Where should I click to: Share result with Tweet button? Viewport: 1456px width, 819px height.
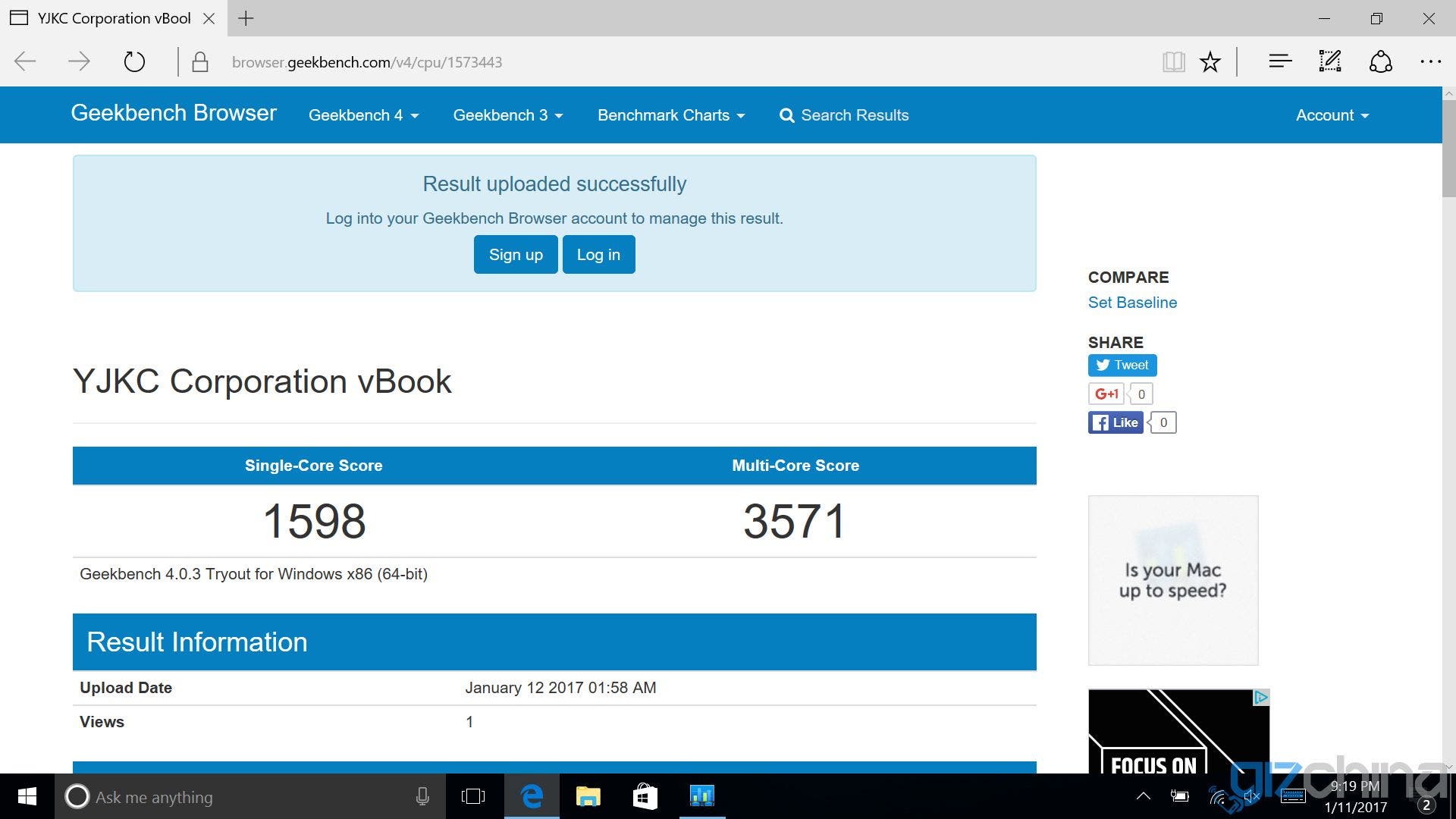pos(1122,365)
